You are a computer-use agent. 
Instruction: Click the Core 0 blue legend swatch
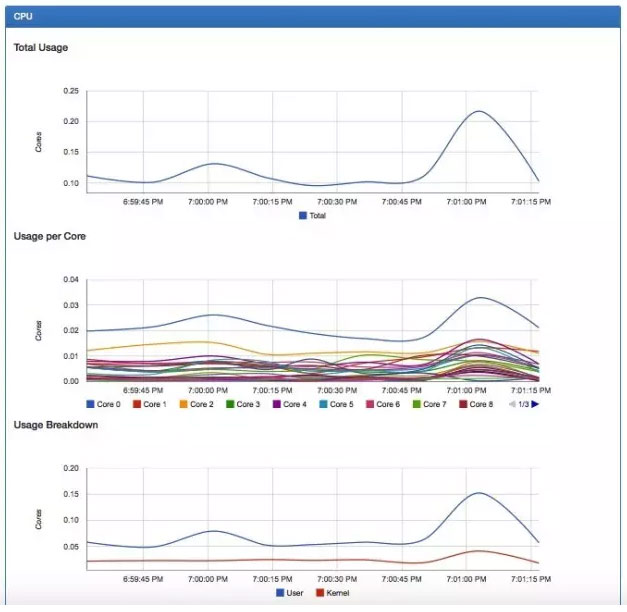pos(90,404)
